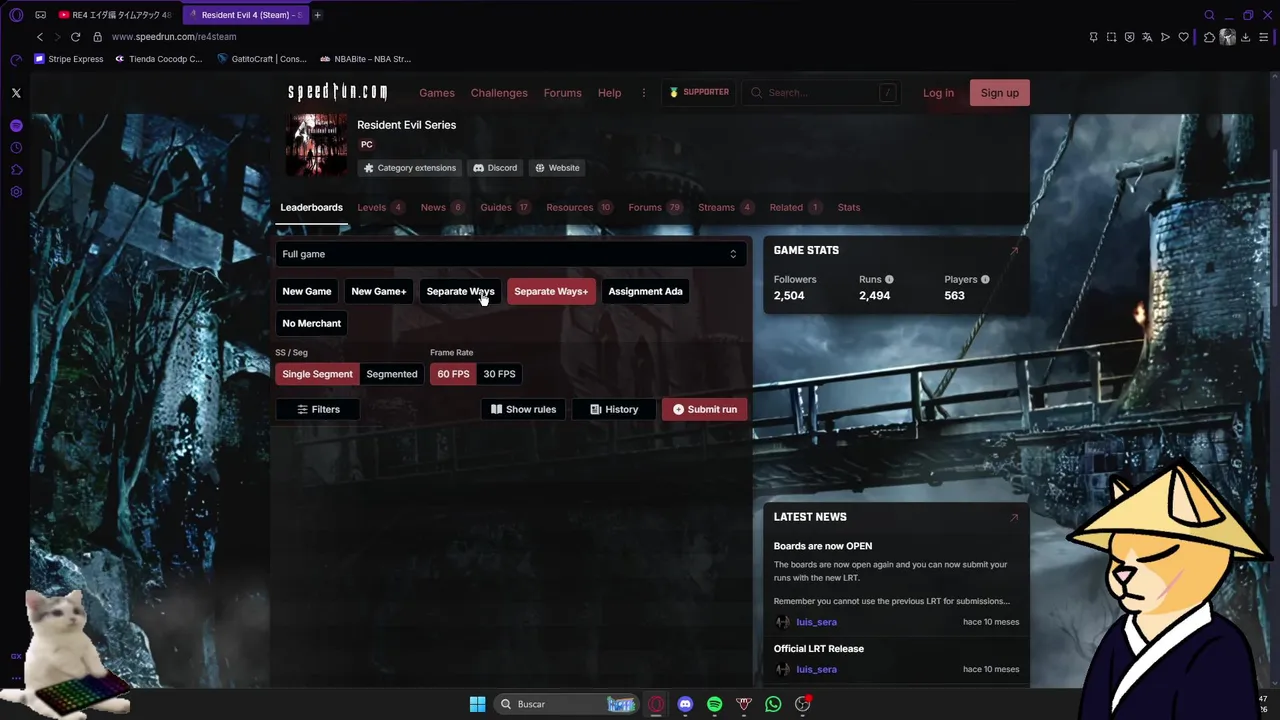Open the three-dot more menu in site header
Image resolution: width=1280 pixels, height=720 pixels.
click(643, 93)
